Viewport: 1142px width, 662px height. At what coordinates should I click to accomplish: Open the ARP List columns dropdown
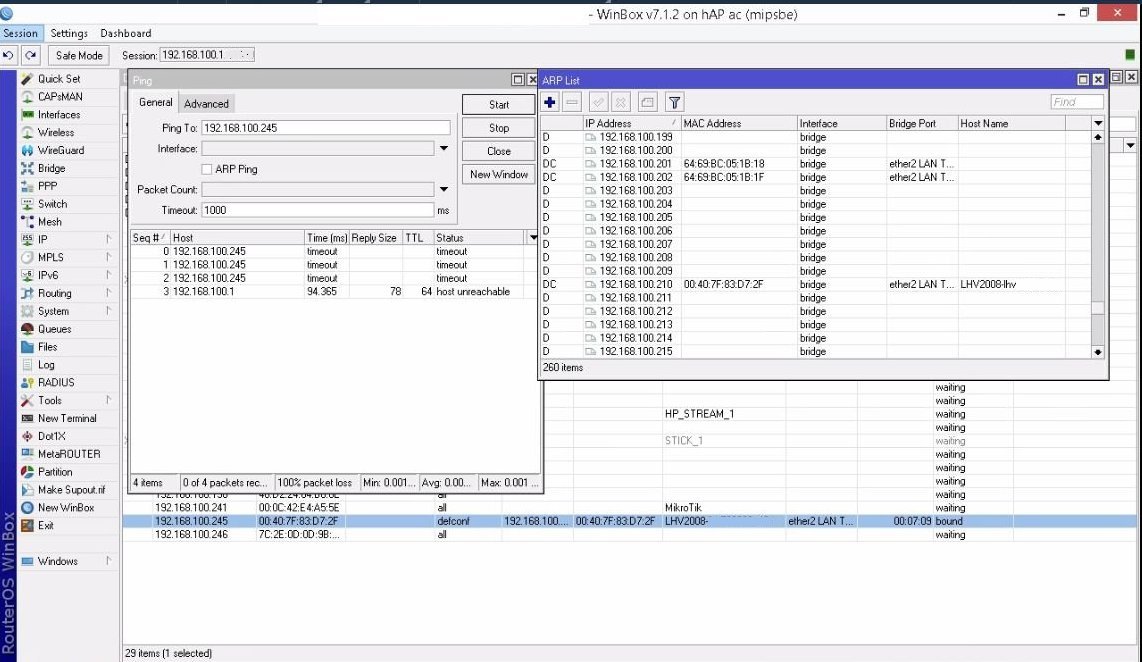pyautogui.click(x=1098, y=124)
